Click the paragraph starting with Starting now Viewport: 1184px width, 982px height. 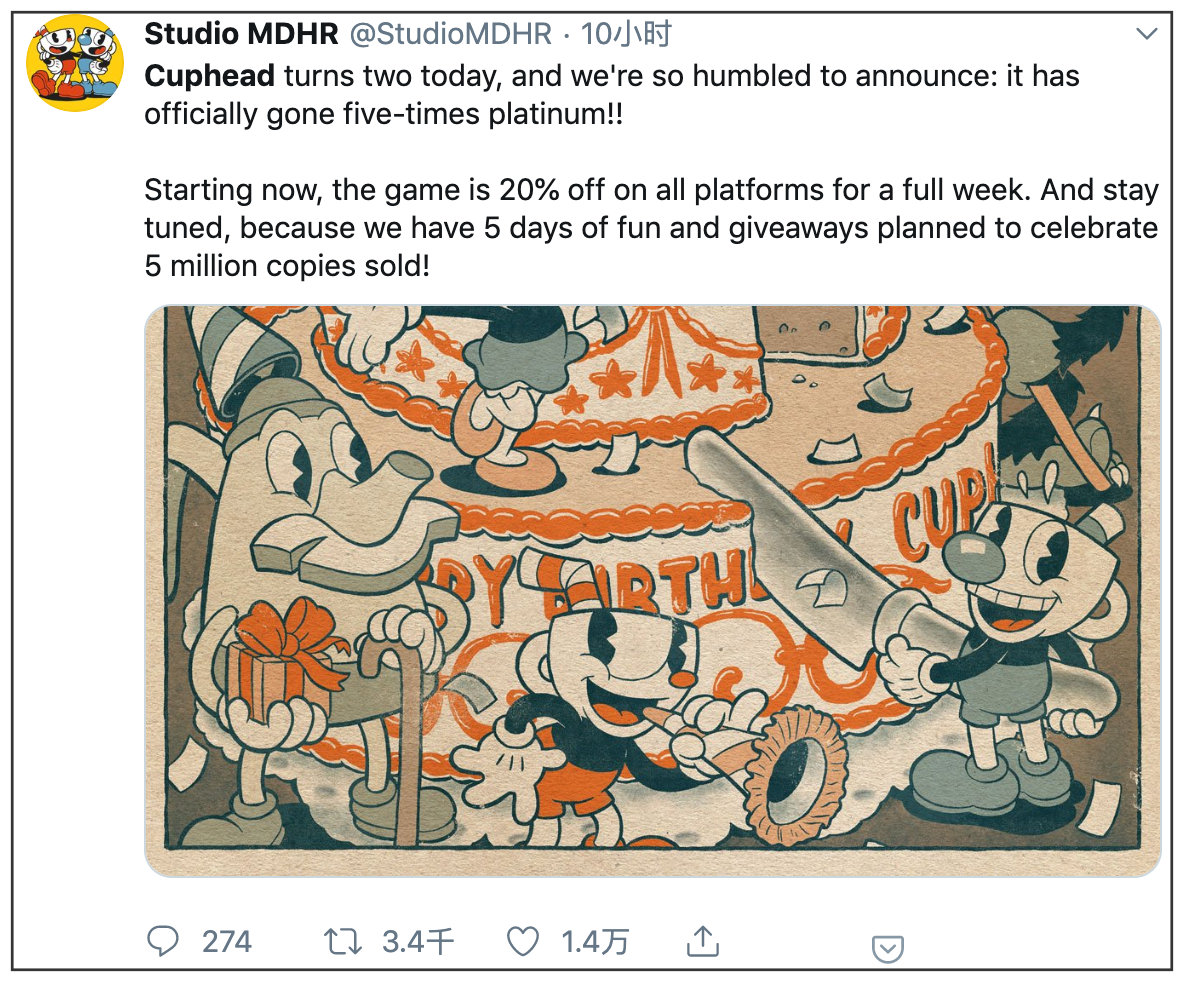pyautogui.click(x=651, y=227)
